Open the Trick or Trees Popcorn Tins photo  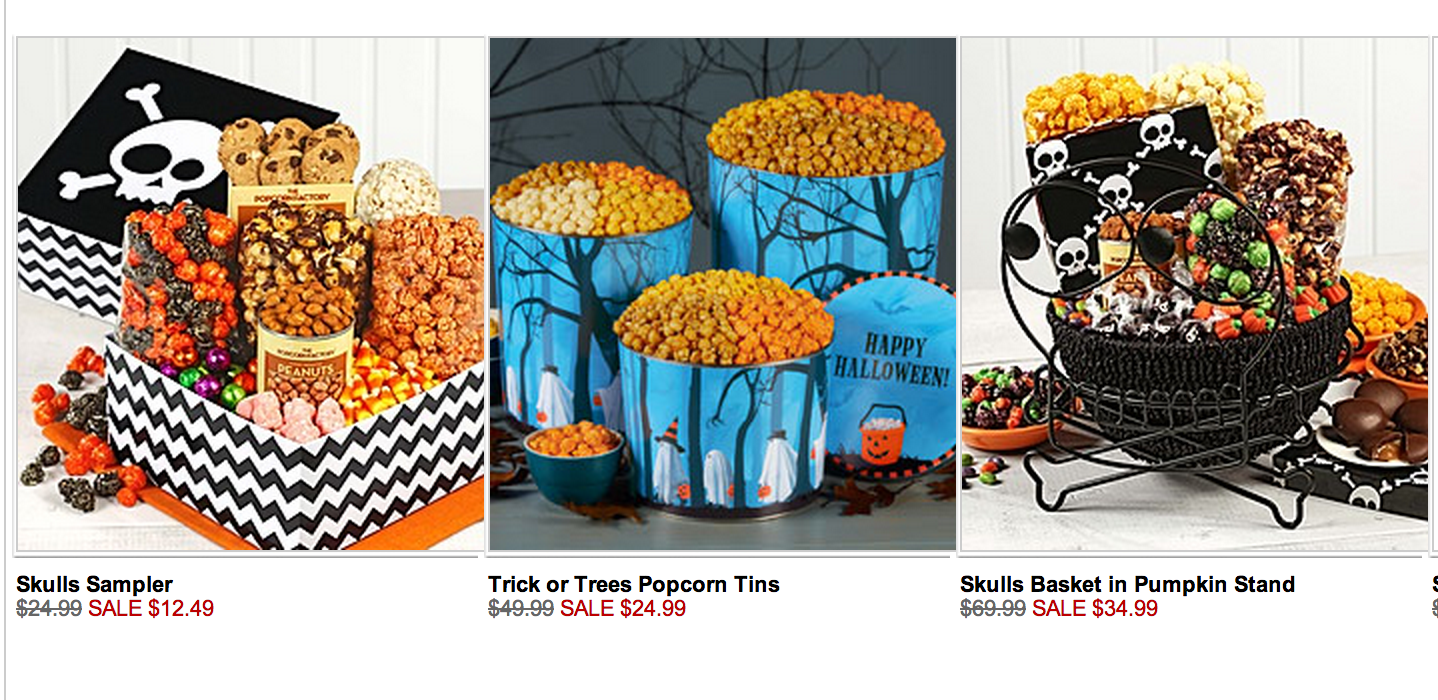[722, 294]
